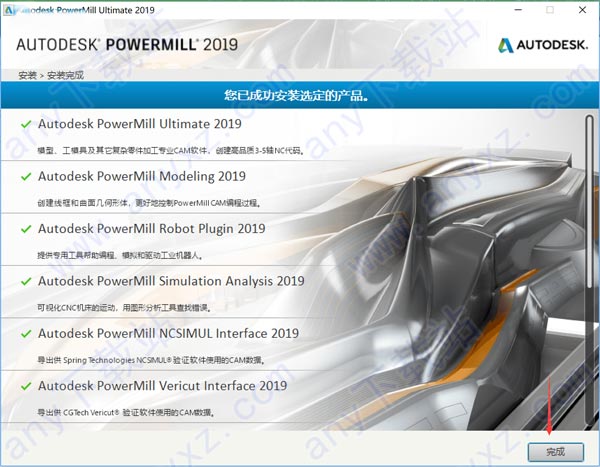
Task: Click the checkmark beside PowerMill Robot Plugin 2019
Action: [25, 228]
